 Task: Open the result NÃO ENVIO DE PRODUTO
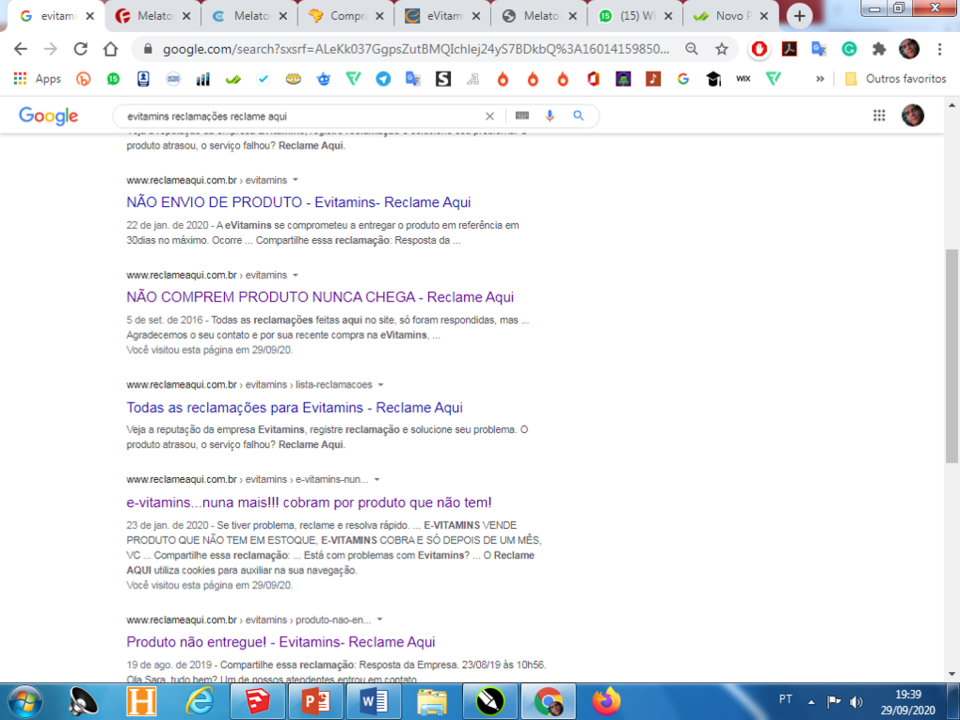click(299, 202)
